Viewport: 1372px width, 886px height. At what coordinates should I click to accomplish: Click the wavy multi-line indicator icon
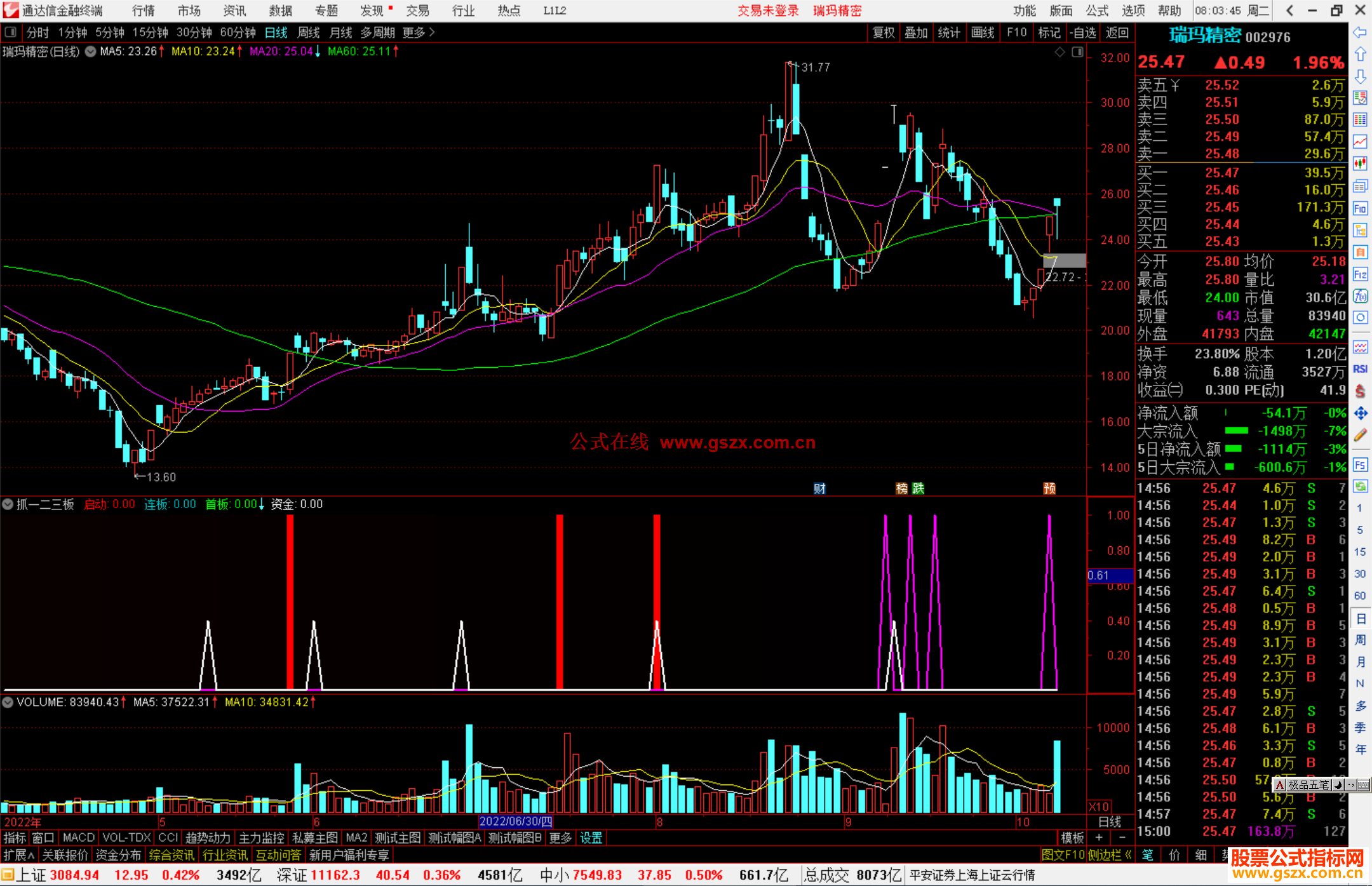tap(1360, 347)
